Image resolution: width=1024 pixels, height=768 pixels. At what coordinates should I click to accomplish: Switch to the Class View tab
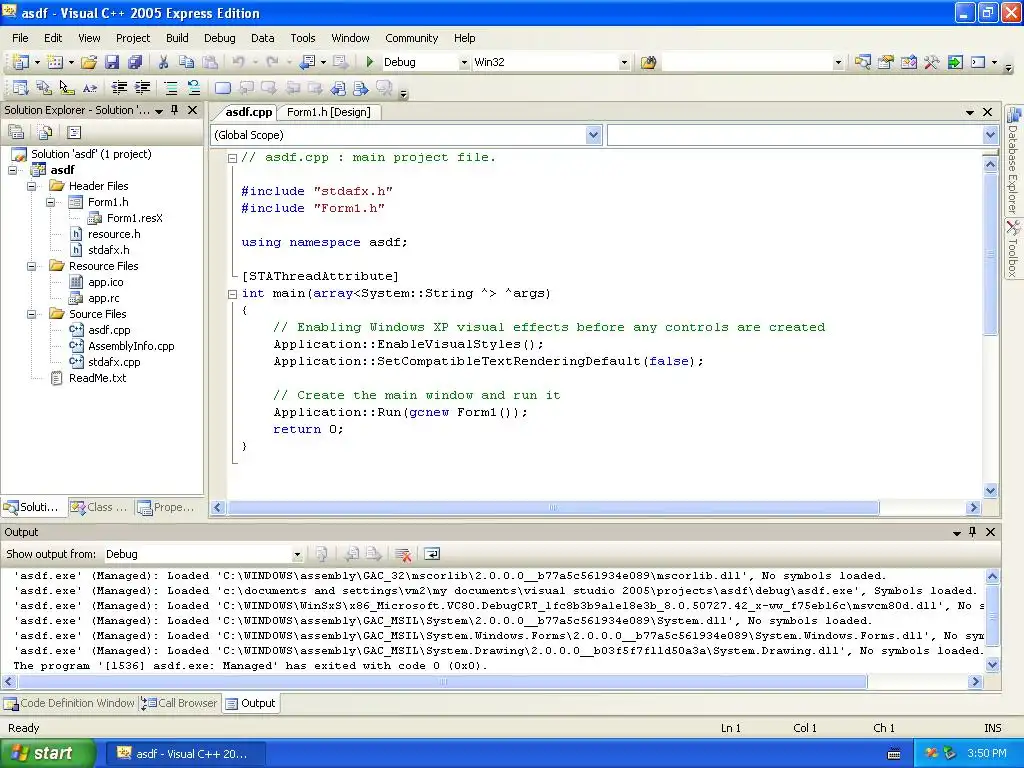100,507
